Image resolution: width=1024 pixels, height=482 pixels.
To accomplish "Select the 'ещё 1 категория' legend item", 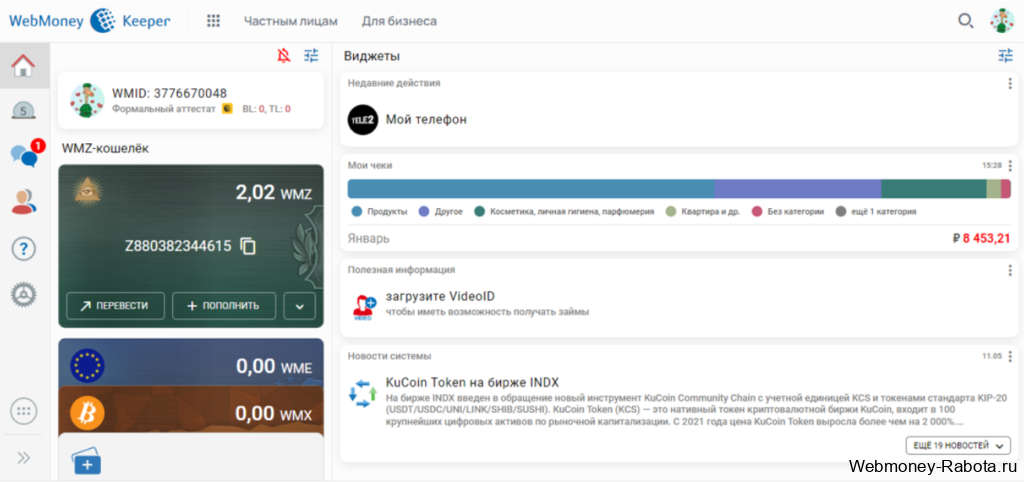I will click(876, 212).
